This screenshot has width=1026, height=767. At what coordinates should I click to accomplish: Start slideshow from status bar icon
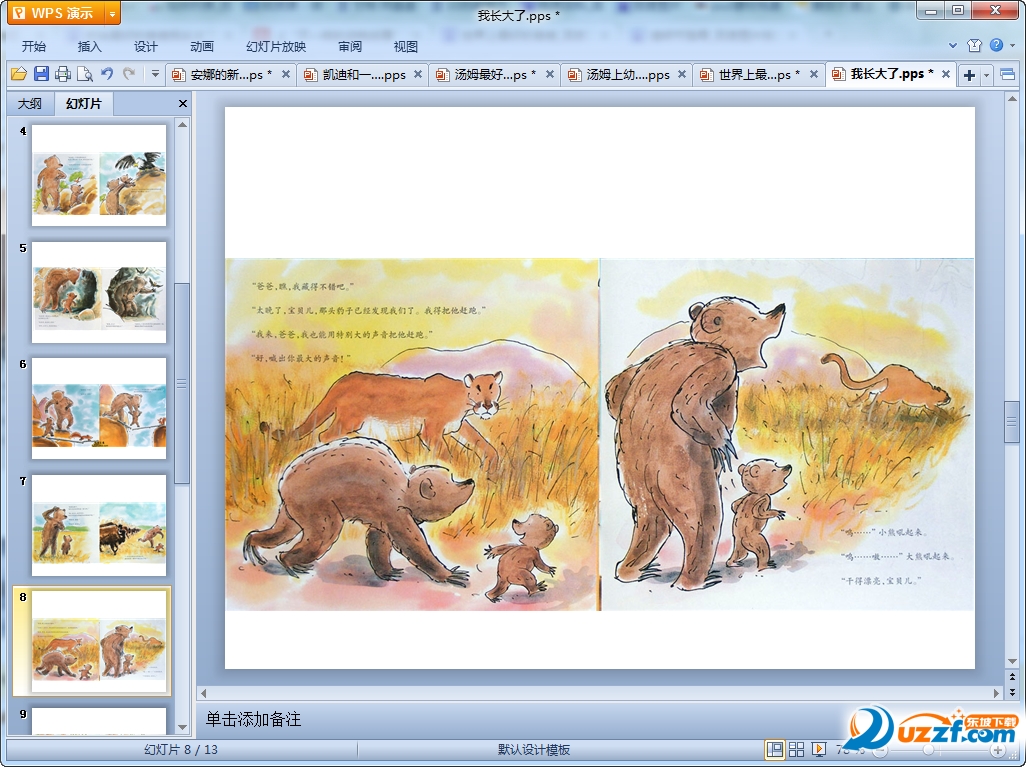(818, 750)
